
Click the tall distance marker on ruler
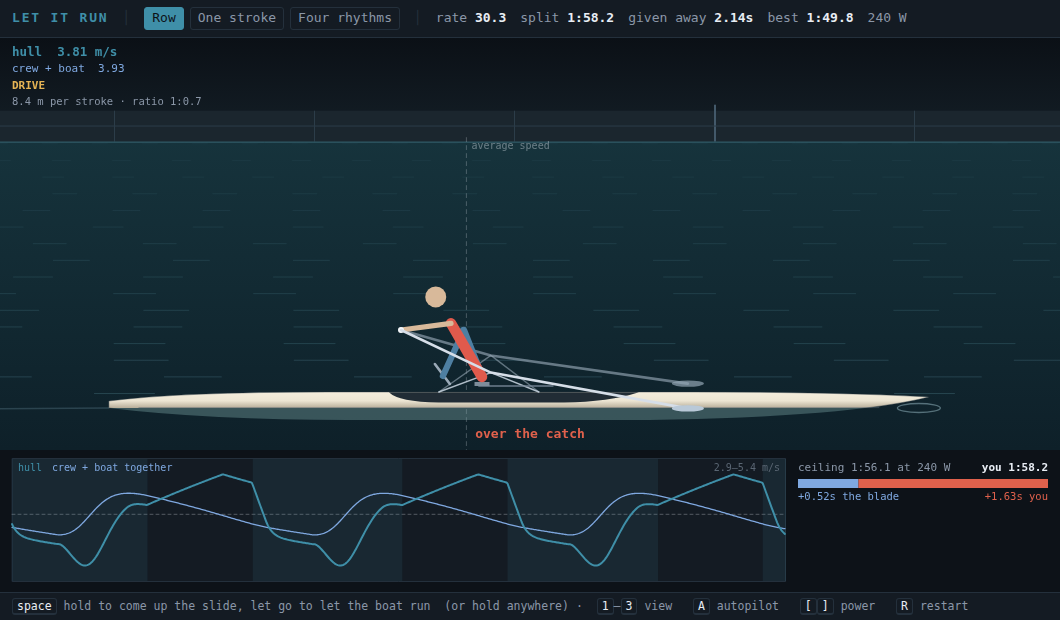coord(715,123)
